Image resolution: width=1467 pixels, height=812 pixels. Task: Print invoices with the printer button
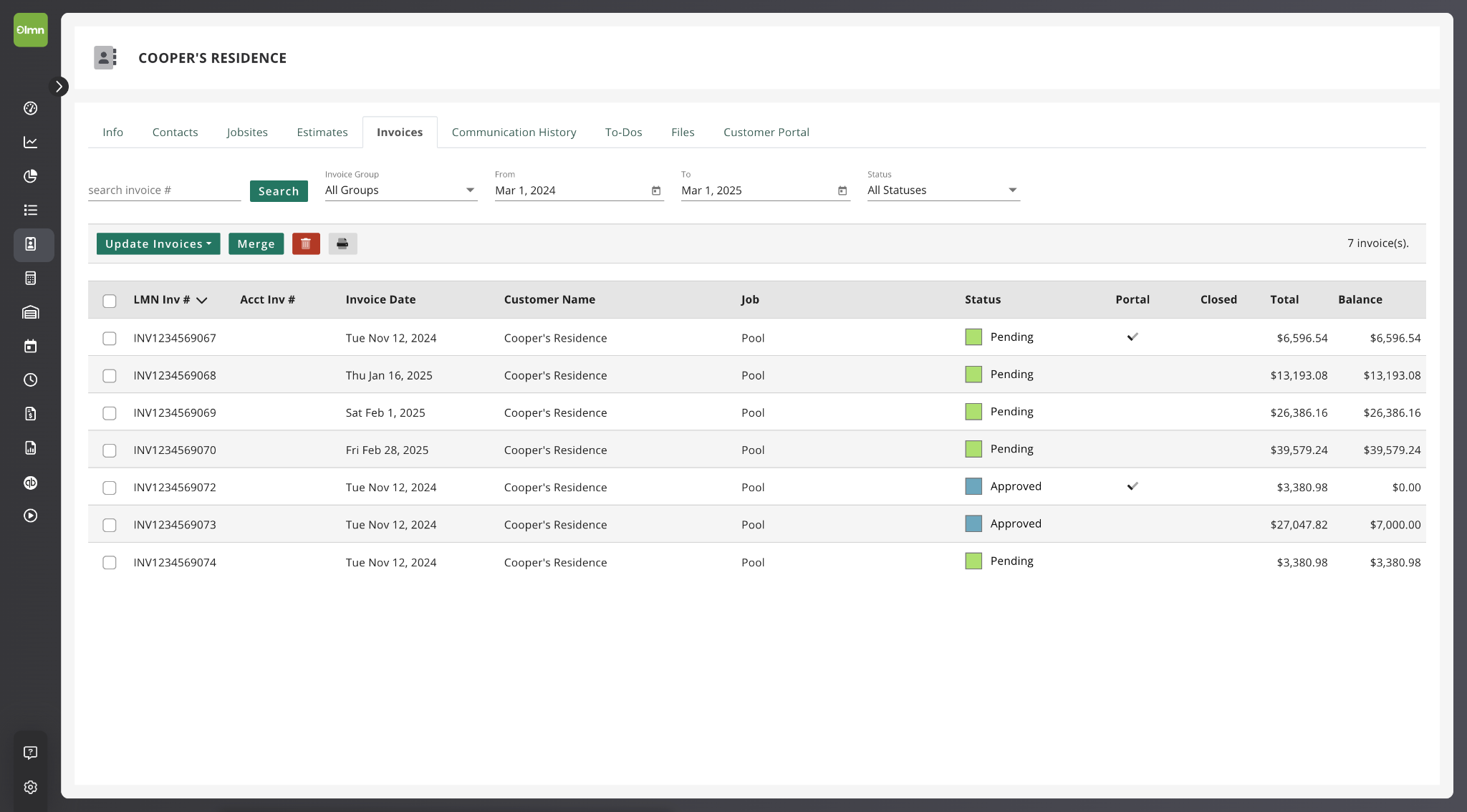[x=342, y=243]
